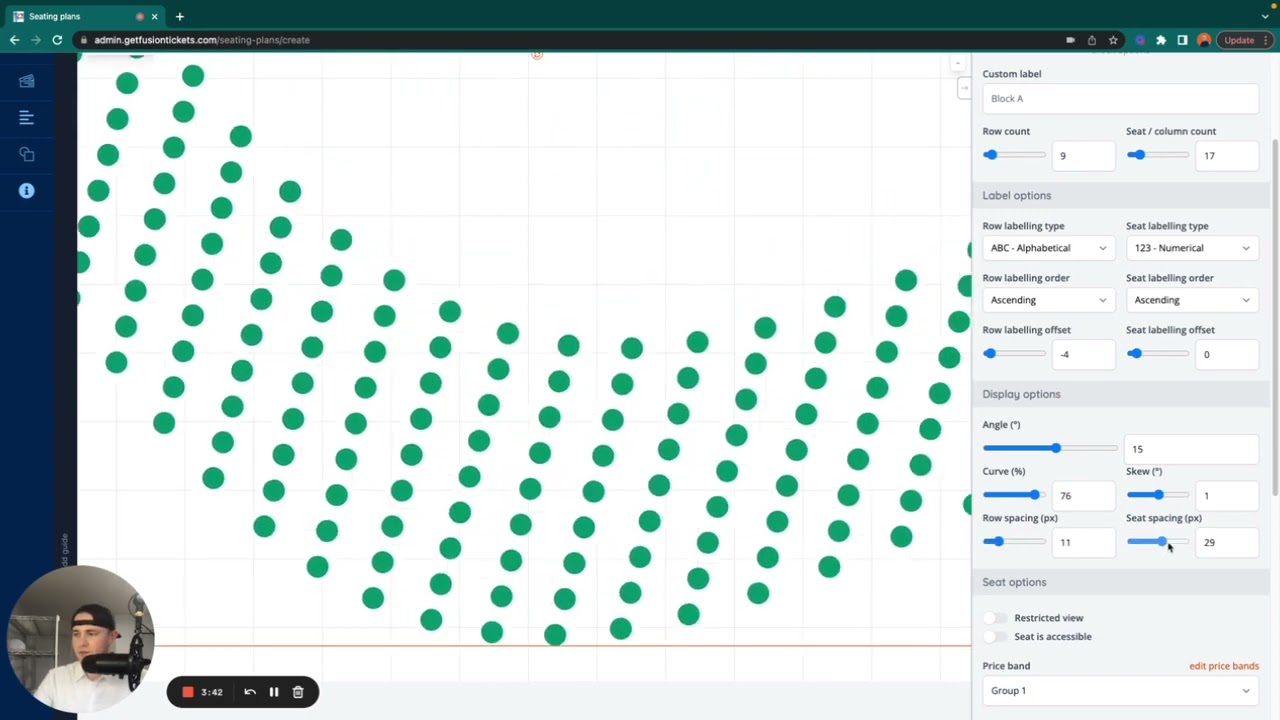1280x720 pixels.
Task: Click the Update browser button
Action: coord(1246,40)
